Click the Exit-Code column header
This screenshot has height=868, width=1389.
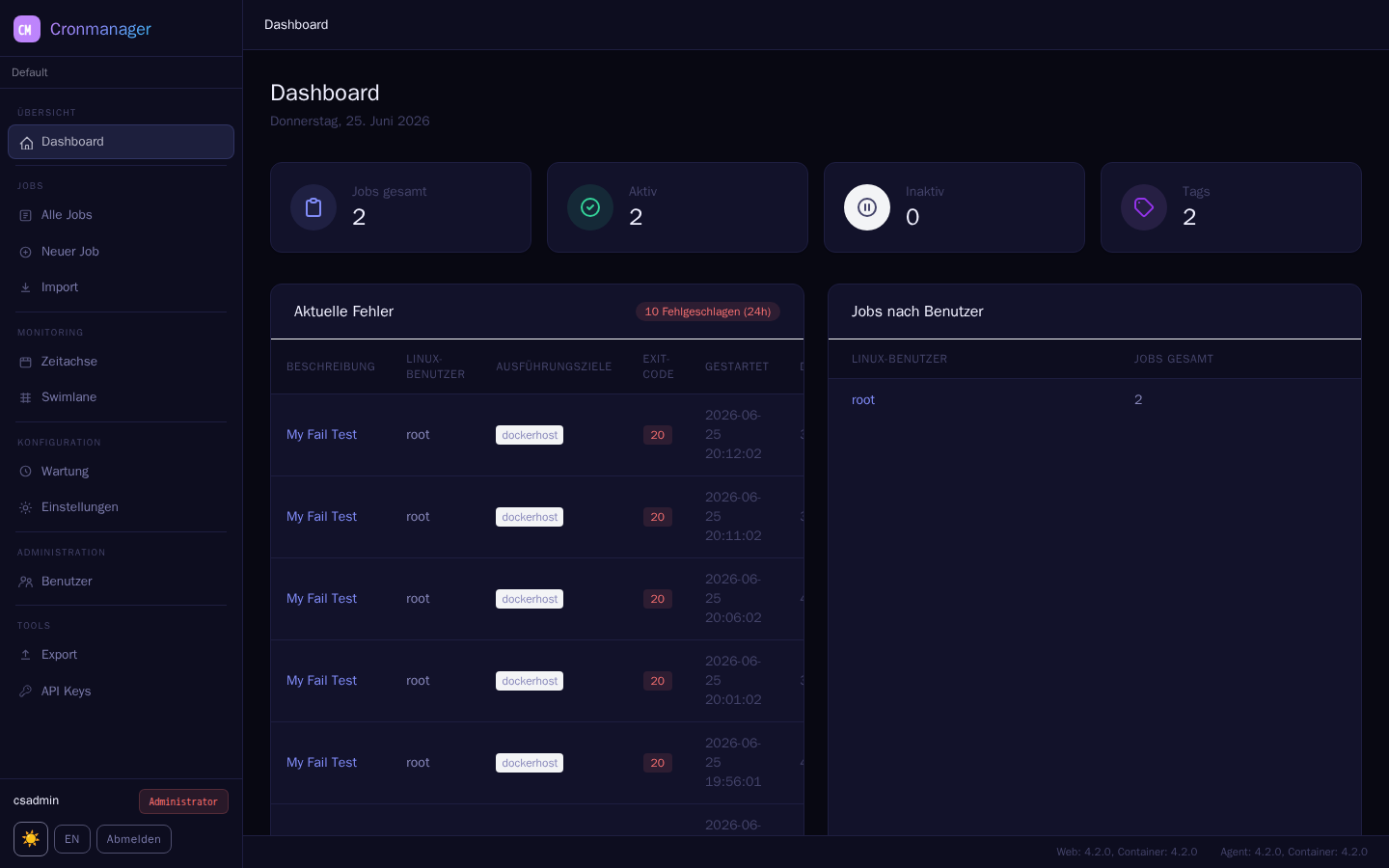tap(659, 366)
